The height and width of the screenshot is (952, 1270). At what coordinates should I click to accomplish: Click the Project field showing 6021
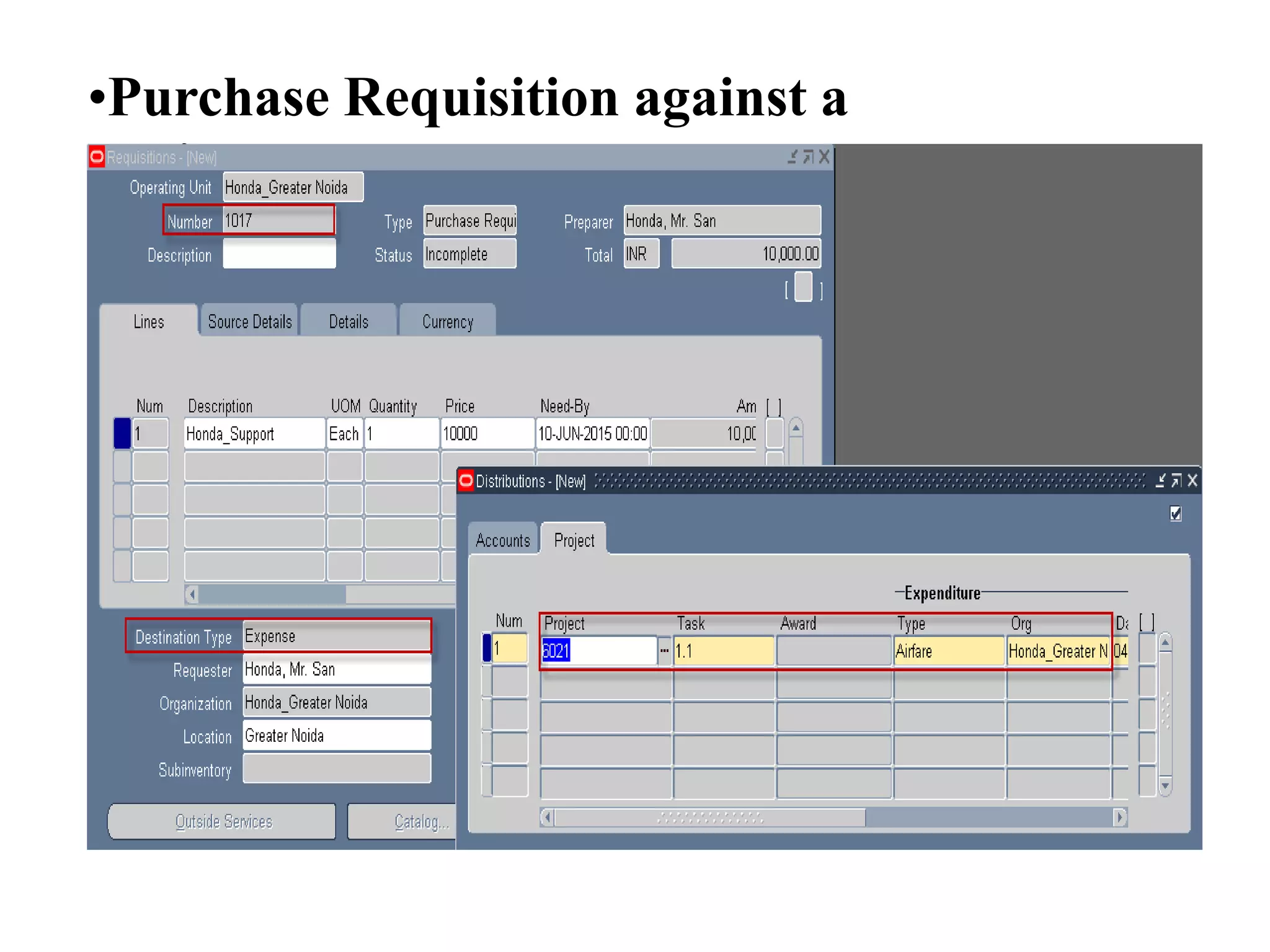click(x=599, y=651)
